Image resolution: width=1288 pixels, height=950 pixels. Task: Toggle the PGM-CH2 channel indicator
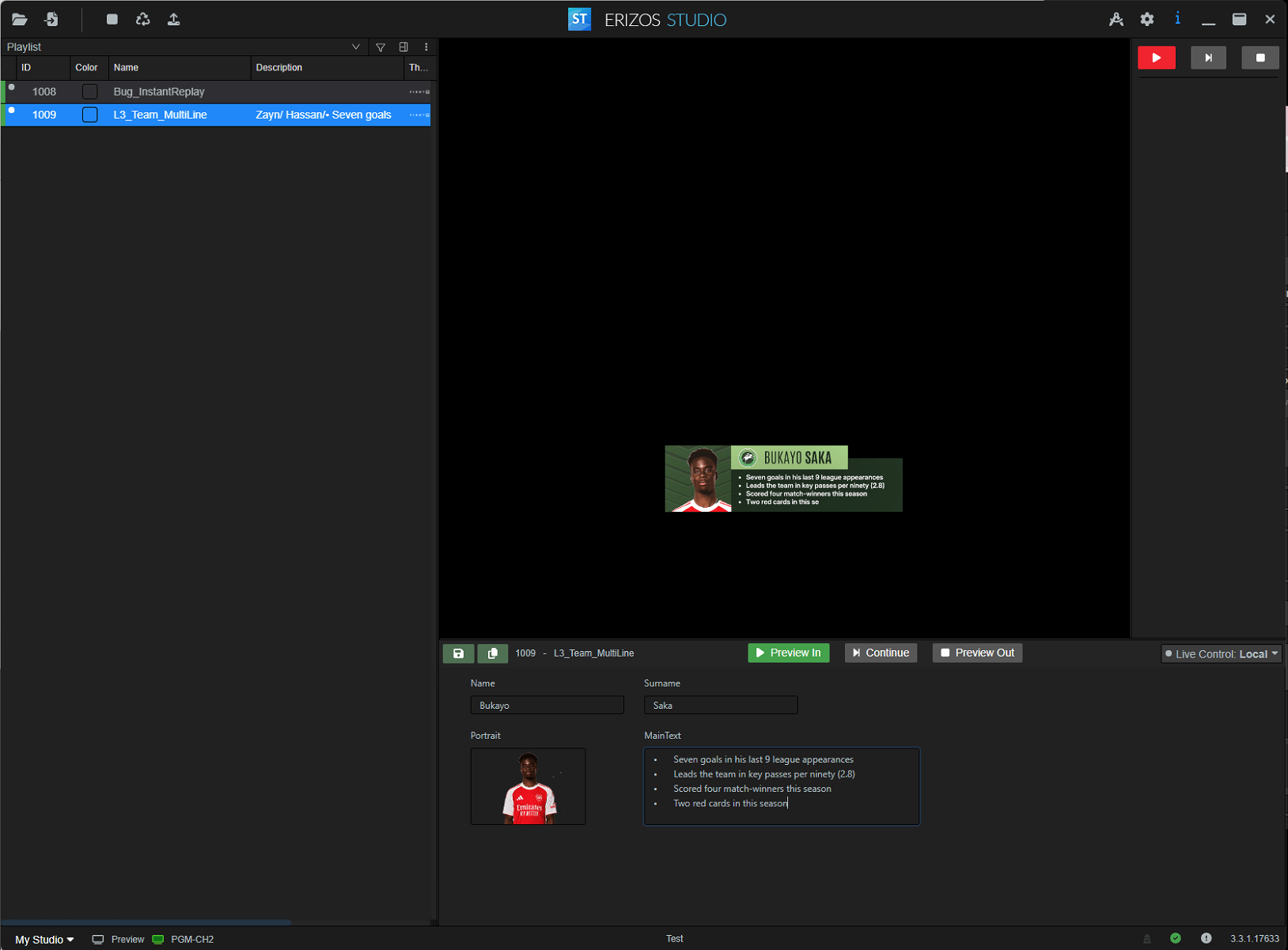[x=183, y=940]
